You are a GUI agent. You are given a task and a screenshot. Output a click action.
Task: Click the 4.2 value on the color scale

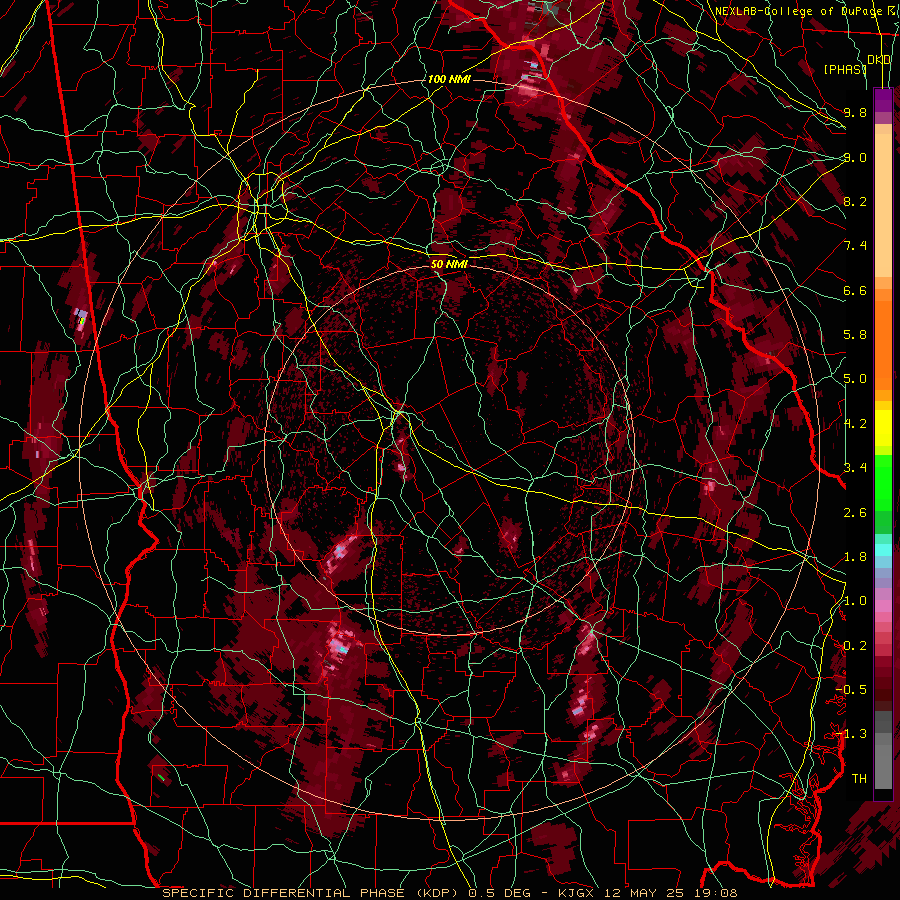click(855, 424)
